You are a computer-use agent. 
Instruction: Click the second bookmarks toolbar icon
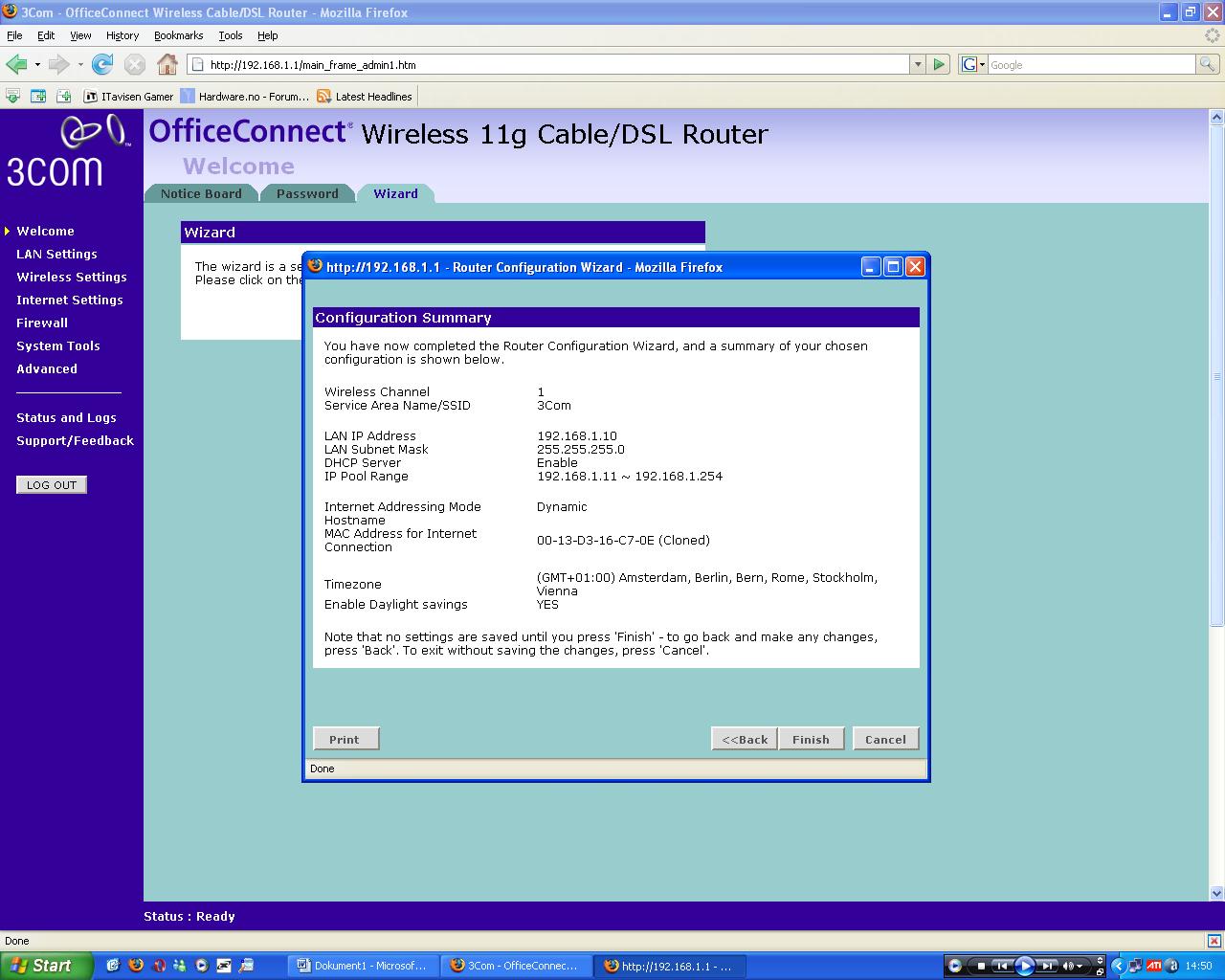[x=38, y=96]
